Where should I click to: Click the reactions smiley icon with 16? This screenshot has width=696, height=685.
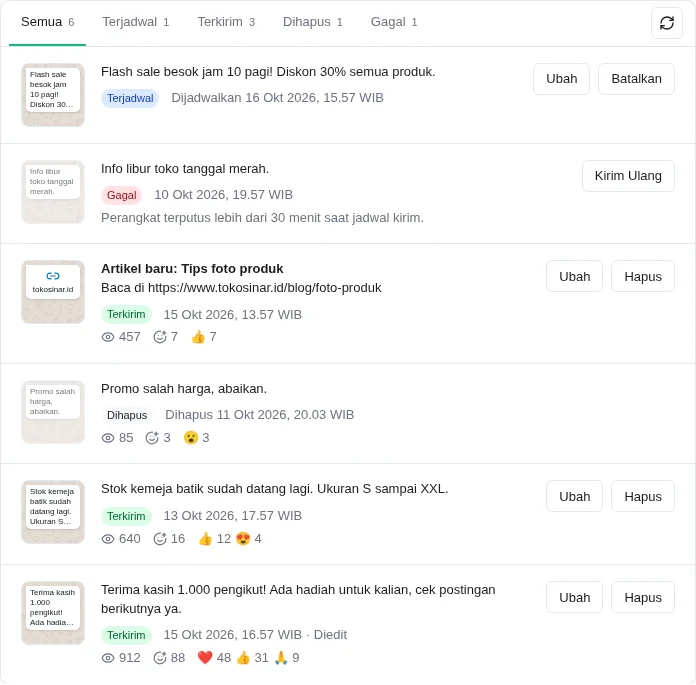160,539
